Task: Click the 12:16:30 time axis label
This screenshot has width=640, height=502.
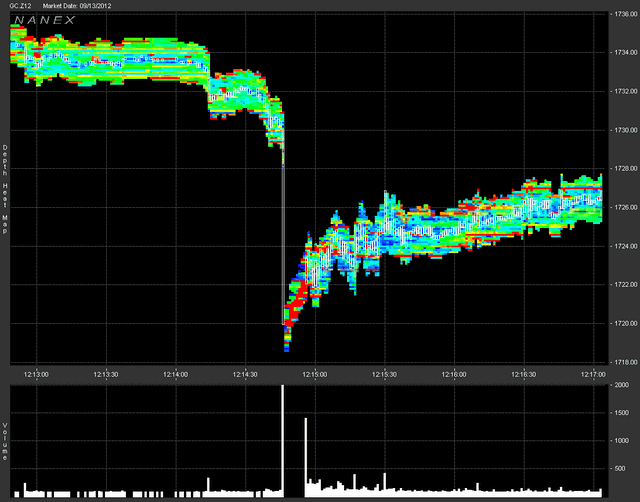Action: [524, 375]
